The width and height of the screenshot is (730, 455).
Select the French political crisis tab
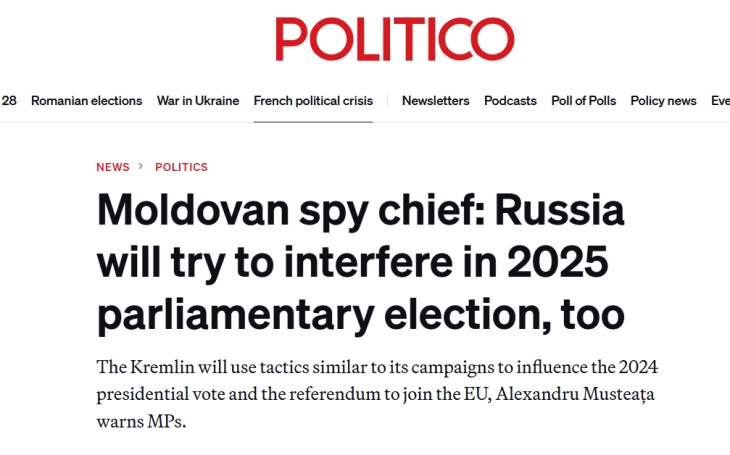313,101
